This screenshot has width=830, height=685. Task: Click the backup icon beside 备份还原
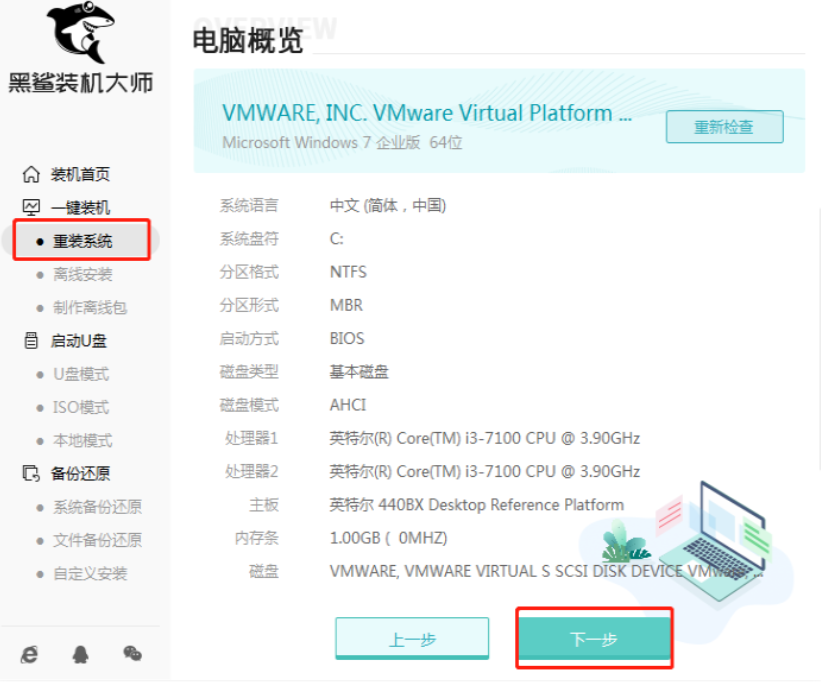click(31, 473)
